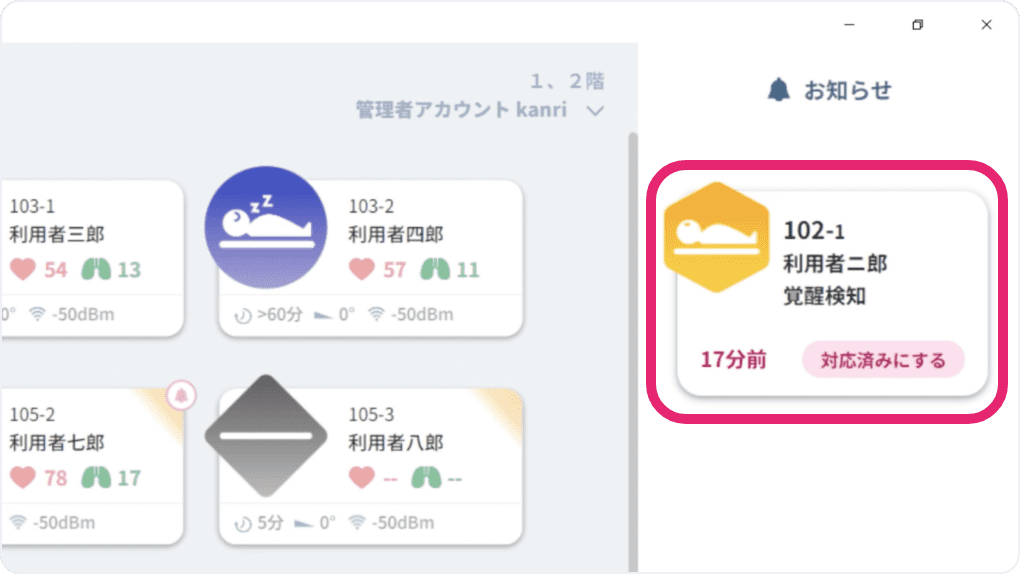Viewport: 1020px width, 574px height.
Task: Click the clock icon showing >60分
Action: coord(243,315)
